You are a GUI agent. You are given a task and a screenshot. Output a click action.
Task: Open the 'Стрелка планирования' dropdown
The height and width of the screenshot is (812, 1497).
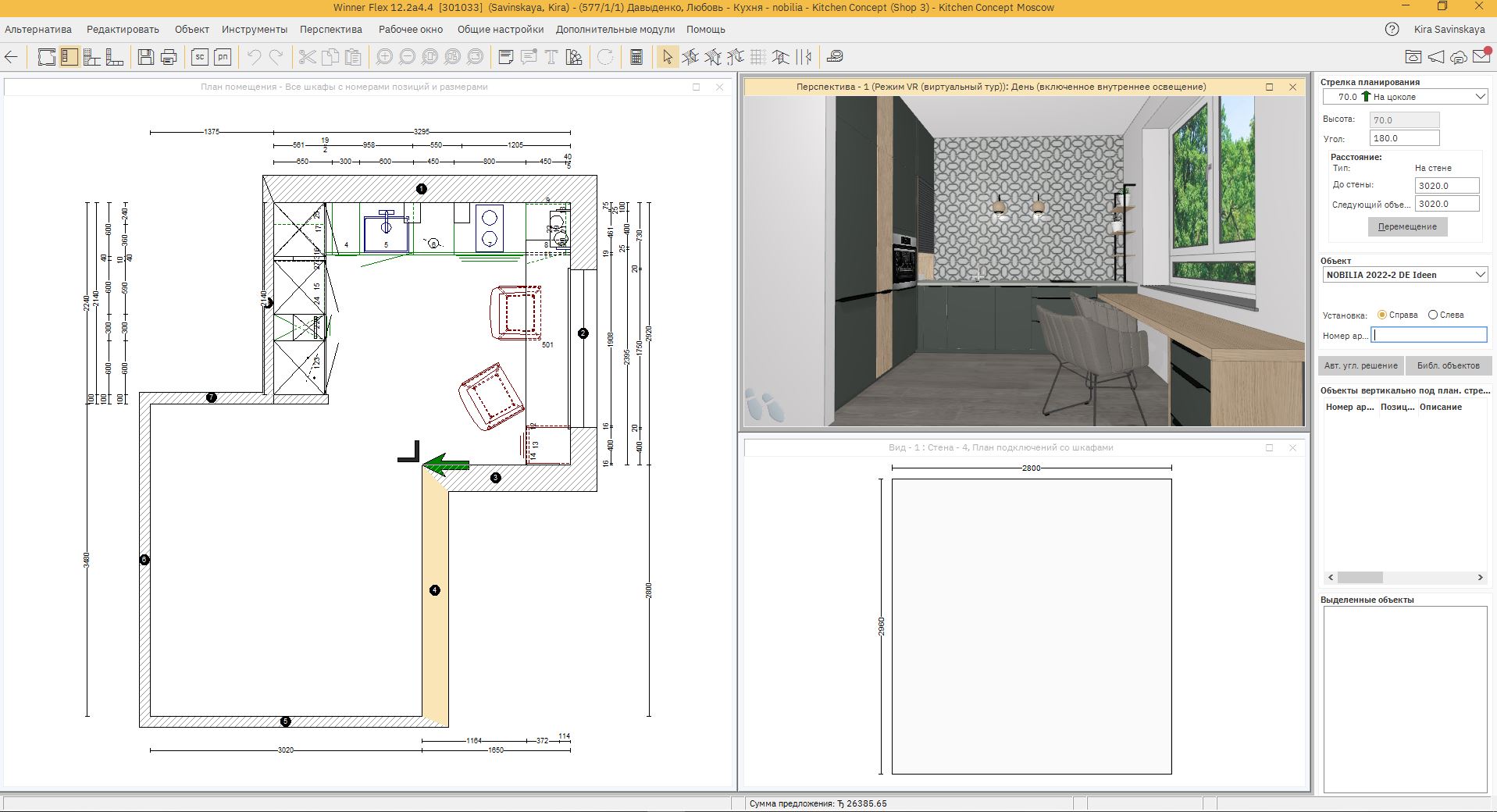[x=1405, y=97]
